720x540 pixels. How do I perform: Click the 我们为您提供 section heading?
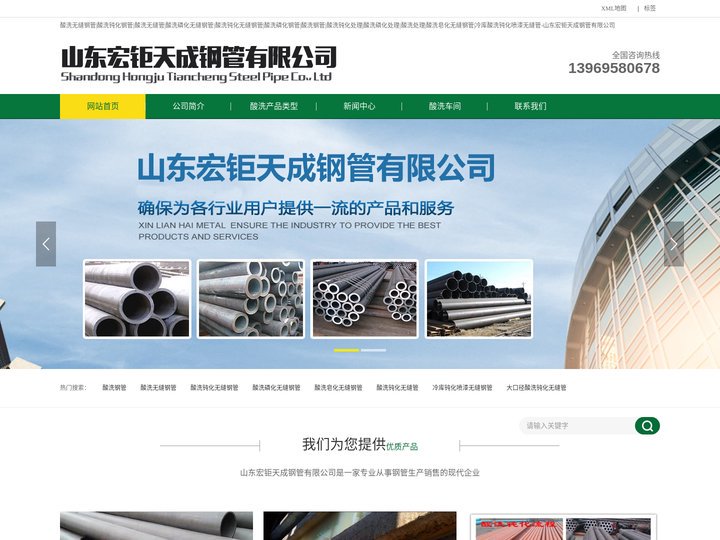click(343, 444)
